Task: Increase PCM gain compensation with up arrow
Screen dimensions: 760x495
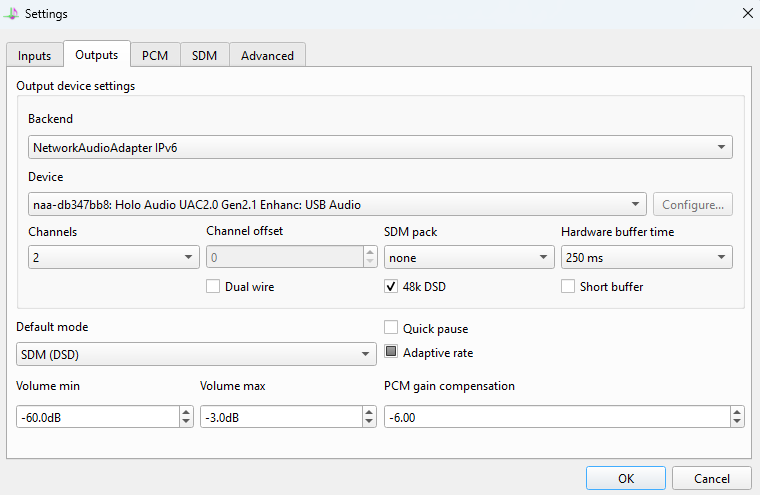Action: click(x=737, y=412)
